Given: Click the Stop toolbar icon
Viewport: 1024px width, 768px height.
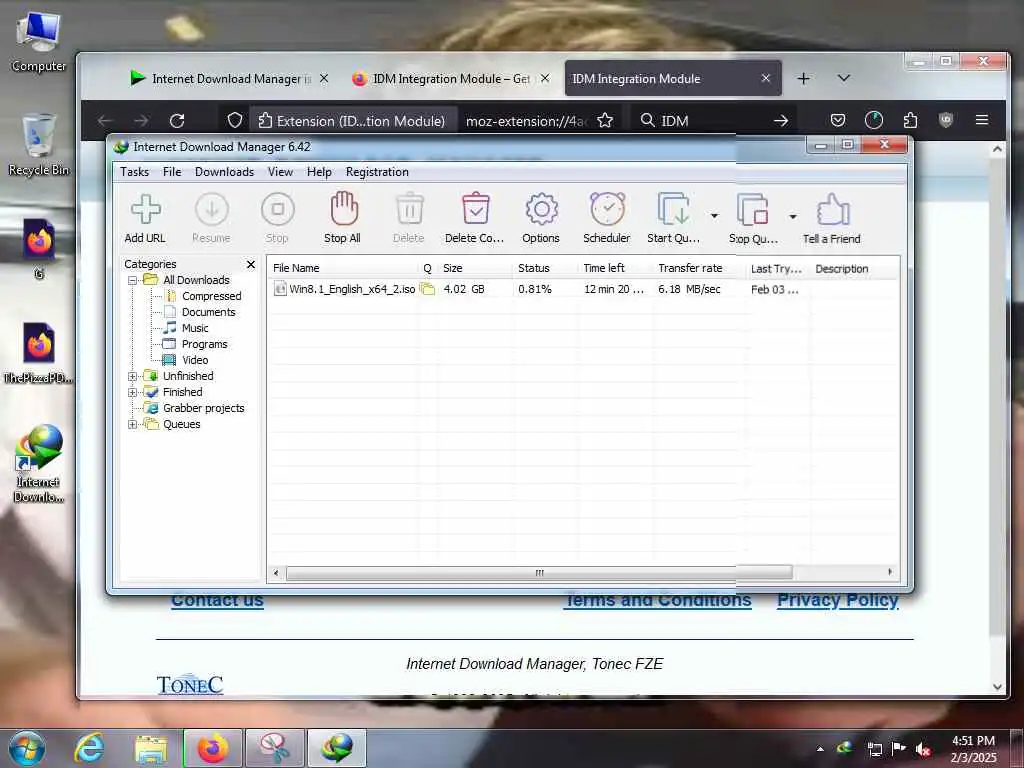Looking at the screenshot, I should (x=278, y=210).
